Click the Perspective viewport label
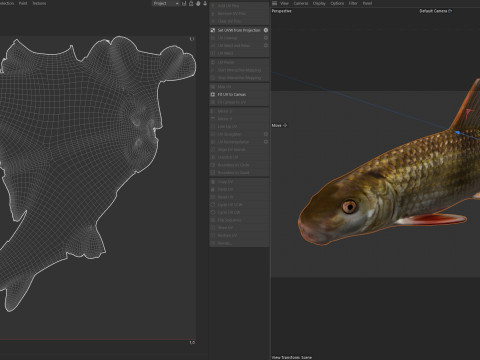The image size is (480, 360). pos(282,11)
